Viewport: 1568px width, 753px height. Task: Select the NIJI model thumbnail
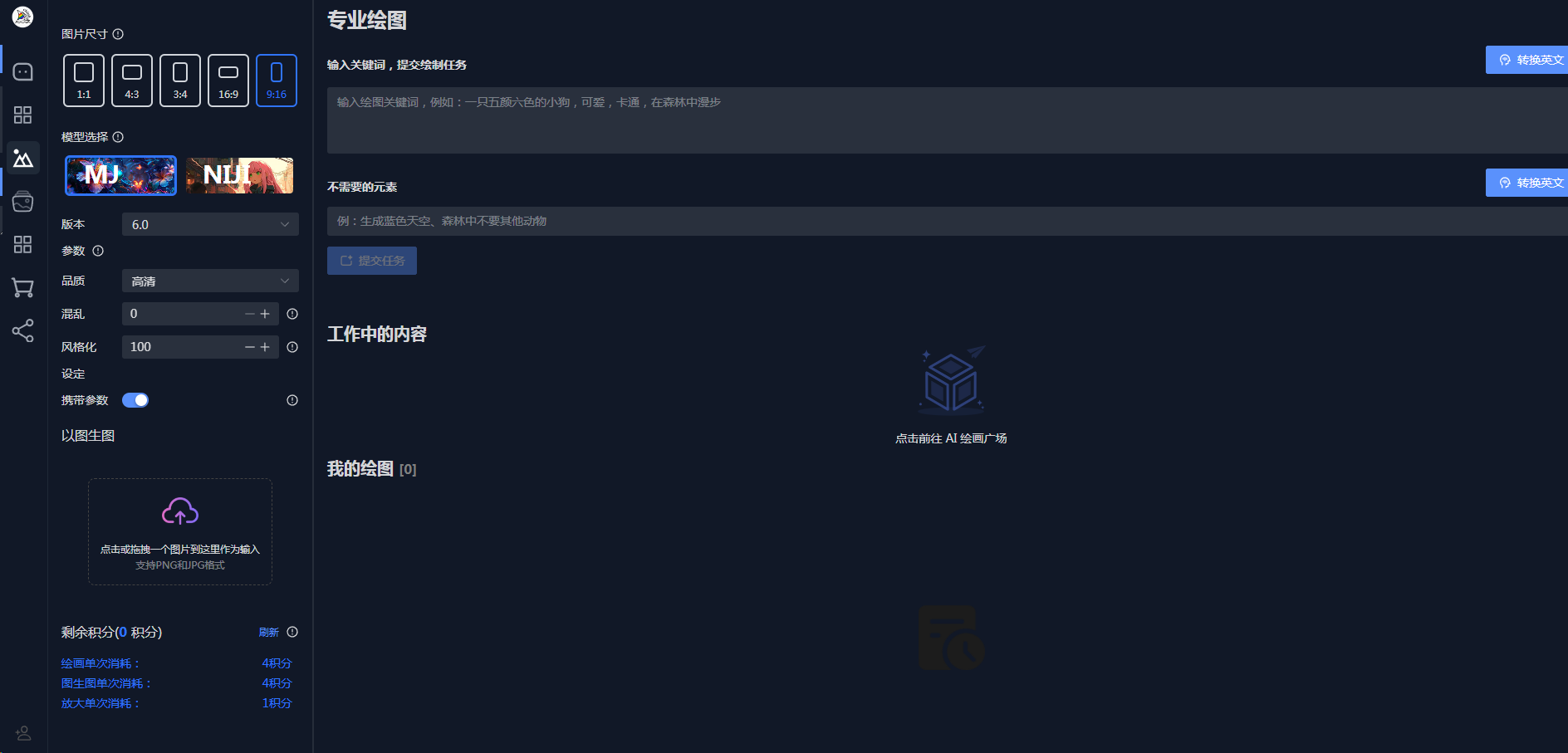coord(240,175)
